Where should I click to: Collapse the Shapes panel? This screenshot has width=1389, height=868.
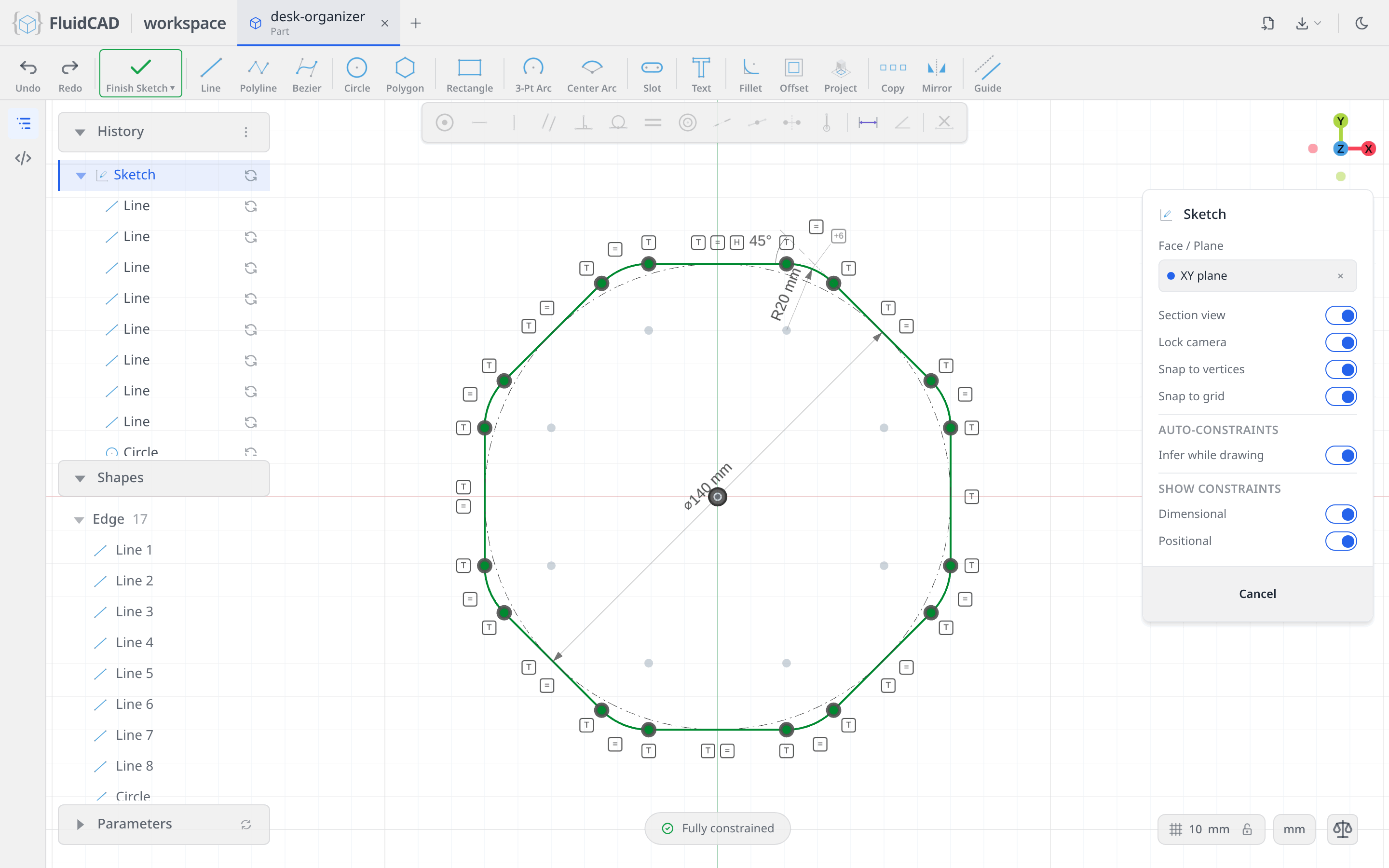[80, 478]
